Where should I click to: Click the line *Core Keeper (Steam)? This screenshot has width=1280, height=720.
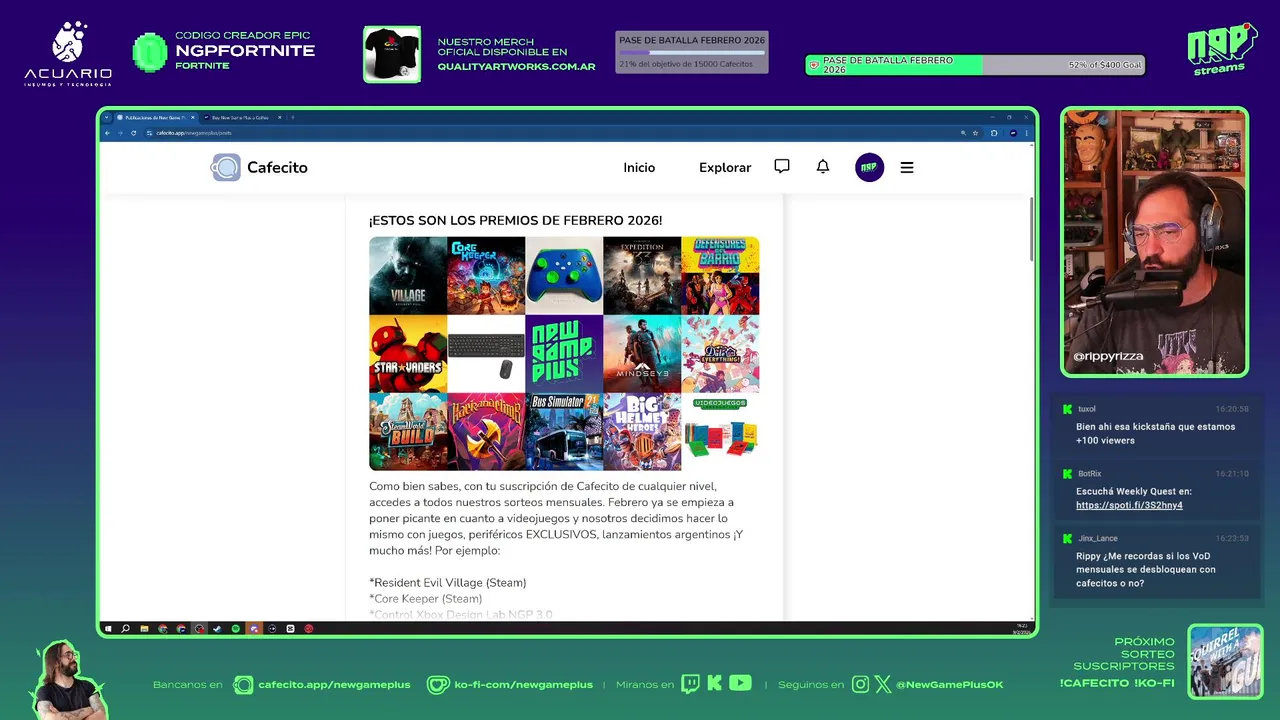click(x=425, y=598)
